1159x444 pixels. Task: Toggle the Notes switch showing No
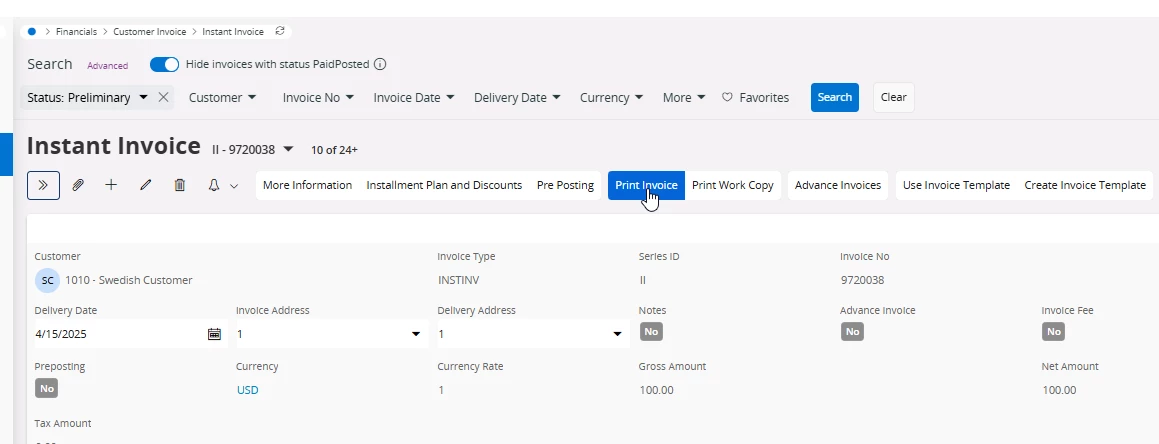(x=651, y=331)
